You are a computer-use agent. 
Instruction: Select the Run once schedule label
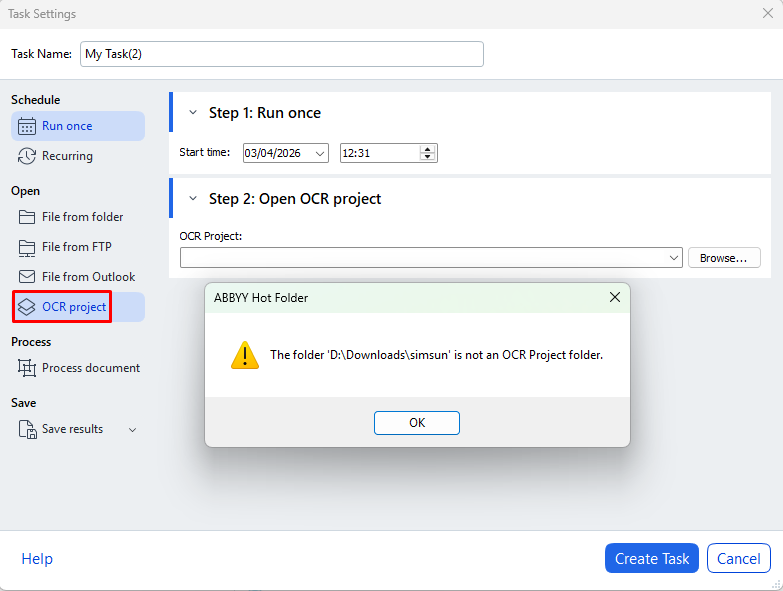(67, 126)
